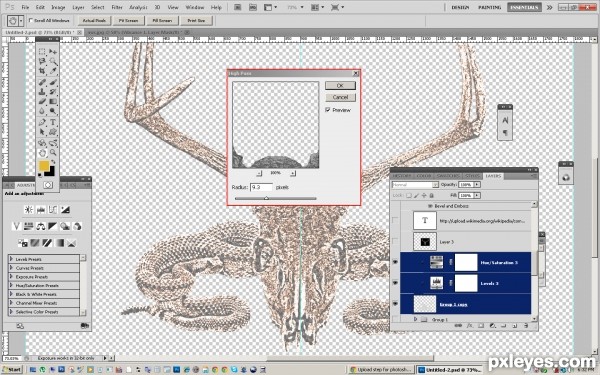Click the Print Size button
Screen dimensions: 600x375
point(196,21)
